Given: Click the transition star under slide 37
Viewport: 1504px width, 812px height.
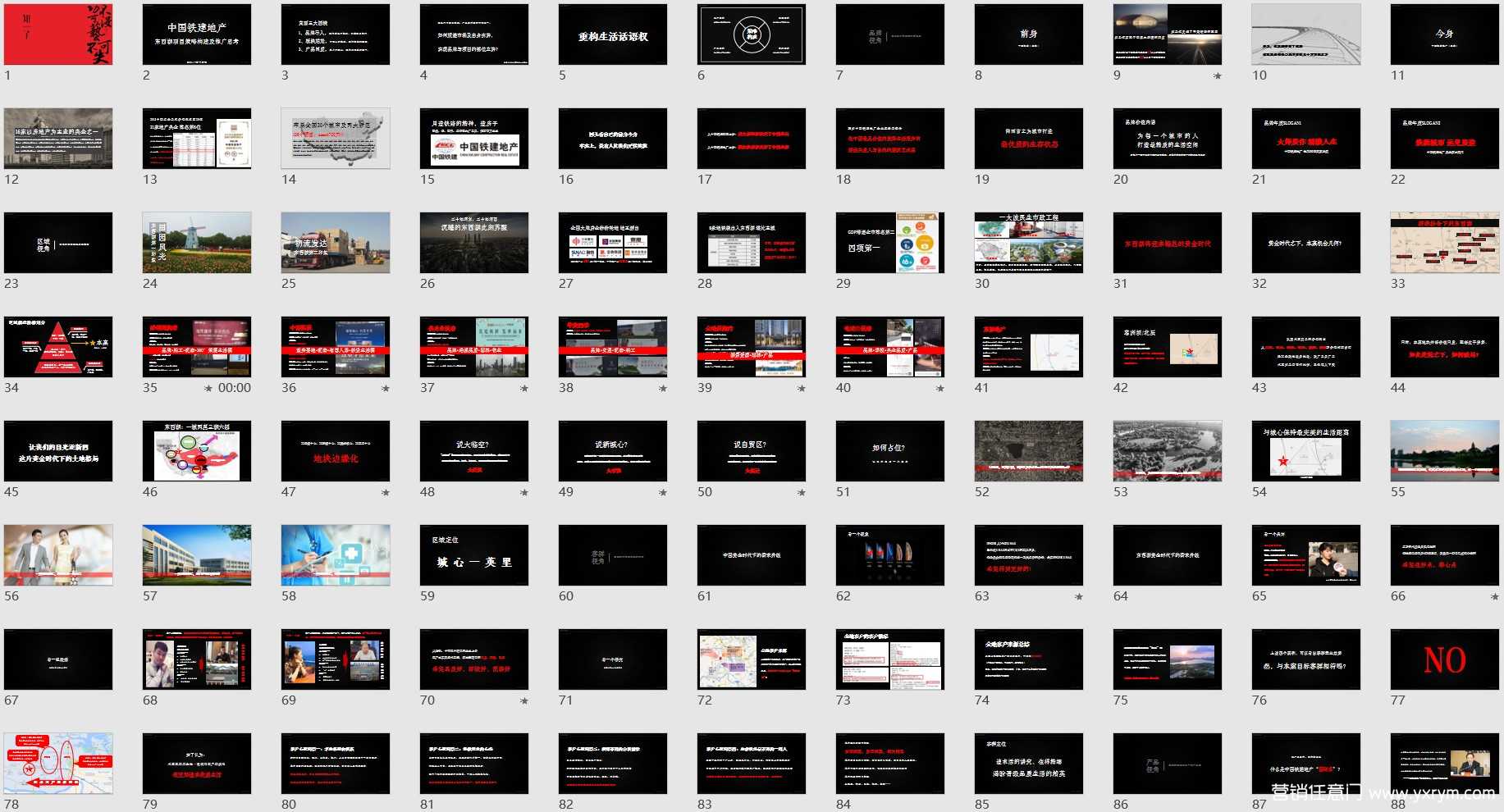Looking at the screenshot, I should [524, 388].
